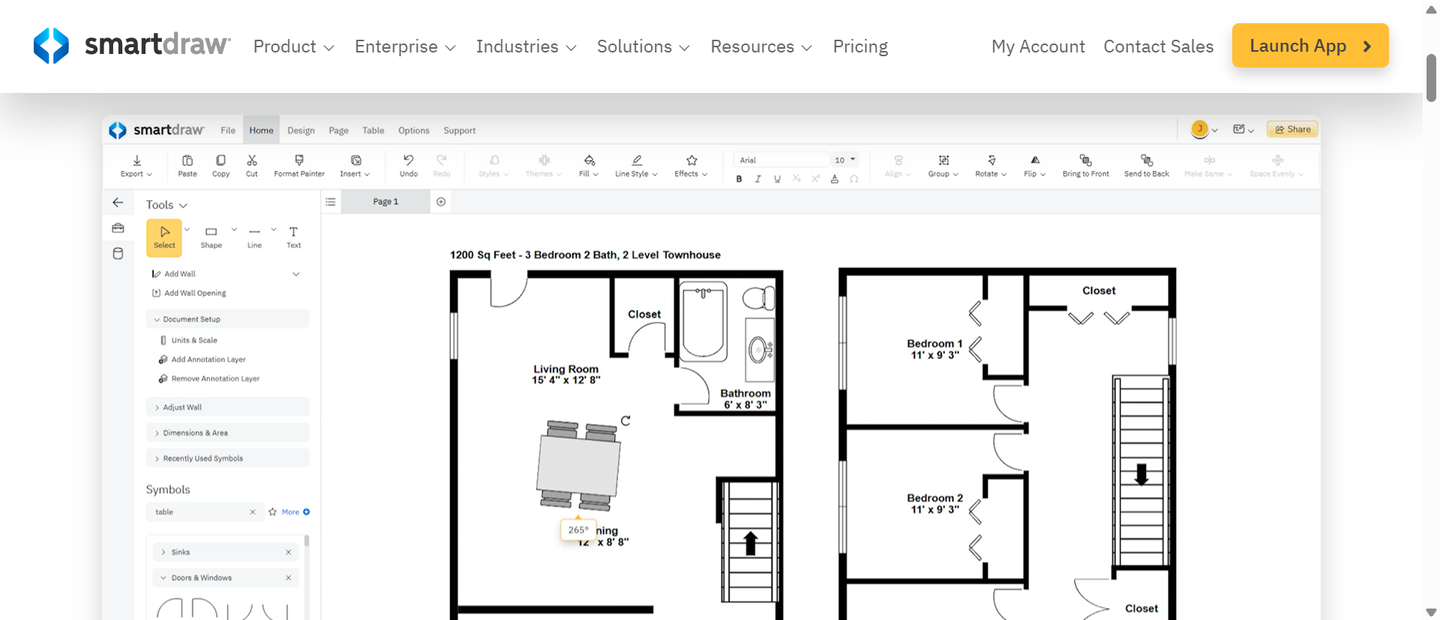Click the star favorites icon near More
Screen dimensions: 1440x620
click(272, 512)
